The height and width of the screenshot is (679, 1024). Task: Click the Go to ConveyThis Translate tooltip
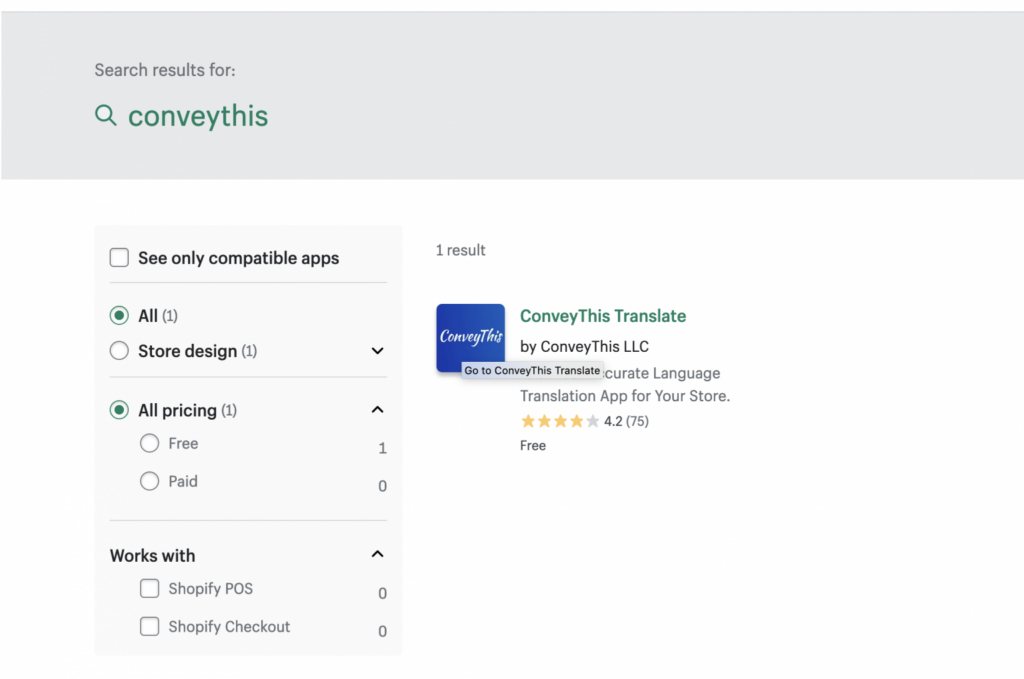tap(532, 370)
